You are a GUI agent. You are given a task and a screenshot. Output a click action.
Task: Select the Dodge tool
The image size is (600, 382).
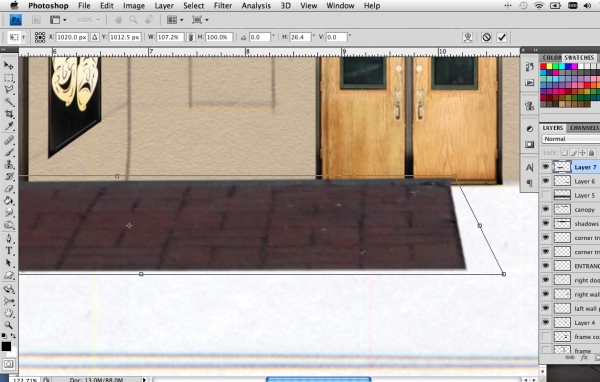tap(8, 225)
